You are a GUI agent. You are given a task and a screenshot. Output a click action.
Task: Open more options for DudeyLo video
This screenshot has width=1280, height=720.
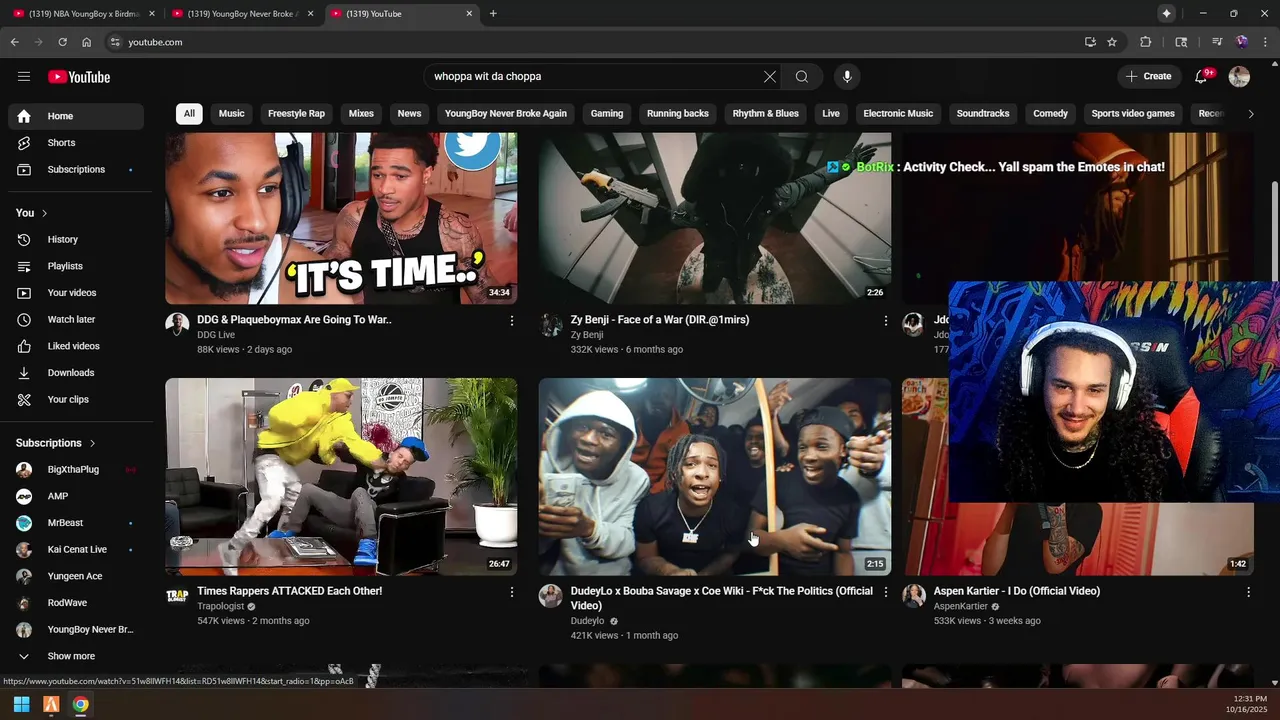[885, 592]
